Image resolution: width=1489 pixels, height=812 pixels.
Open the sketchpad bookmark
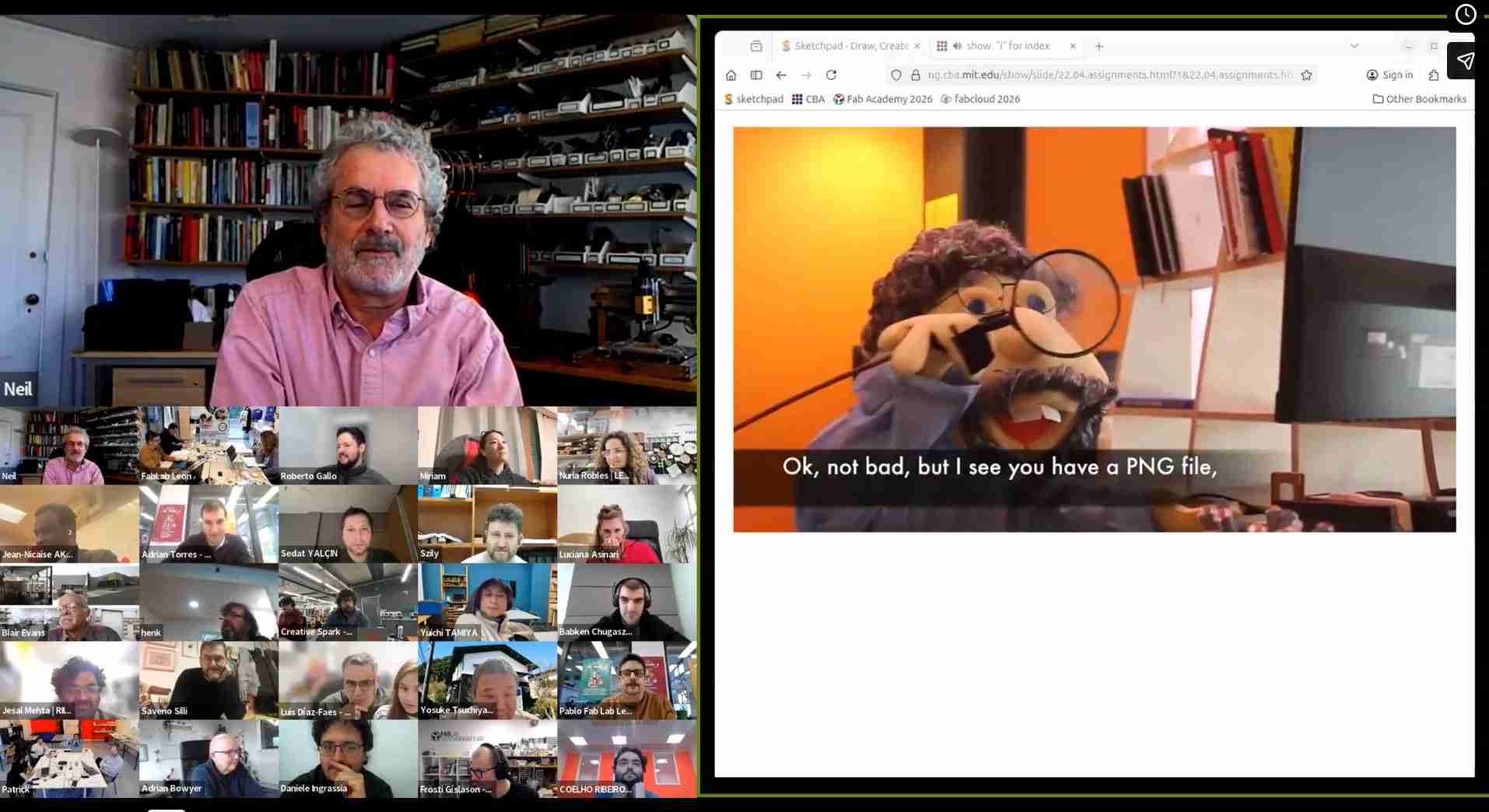click(754, 99)
